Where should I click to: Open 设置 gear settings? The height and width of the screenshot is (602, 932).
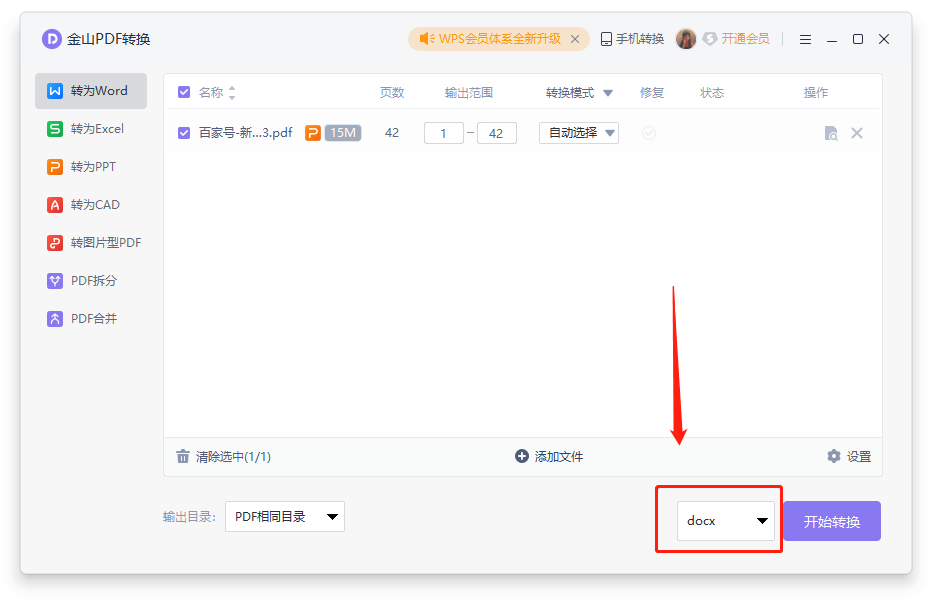[849, 456]
